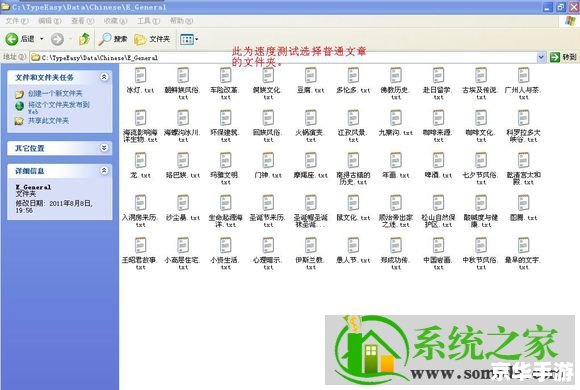Select the 车险改革.txt file

226,83
